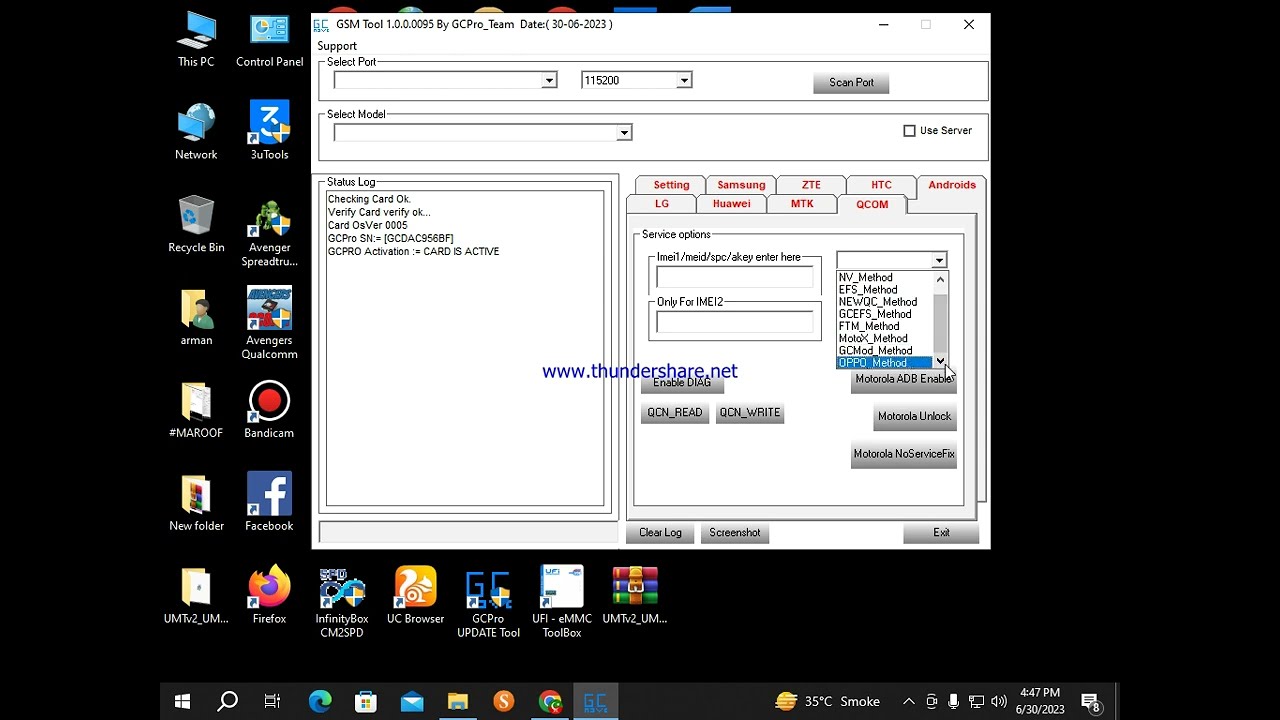
Task: Open the #MAROOF folder
Action: click(196, 411)
